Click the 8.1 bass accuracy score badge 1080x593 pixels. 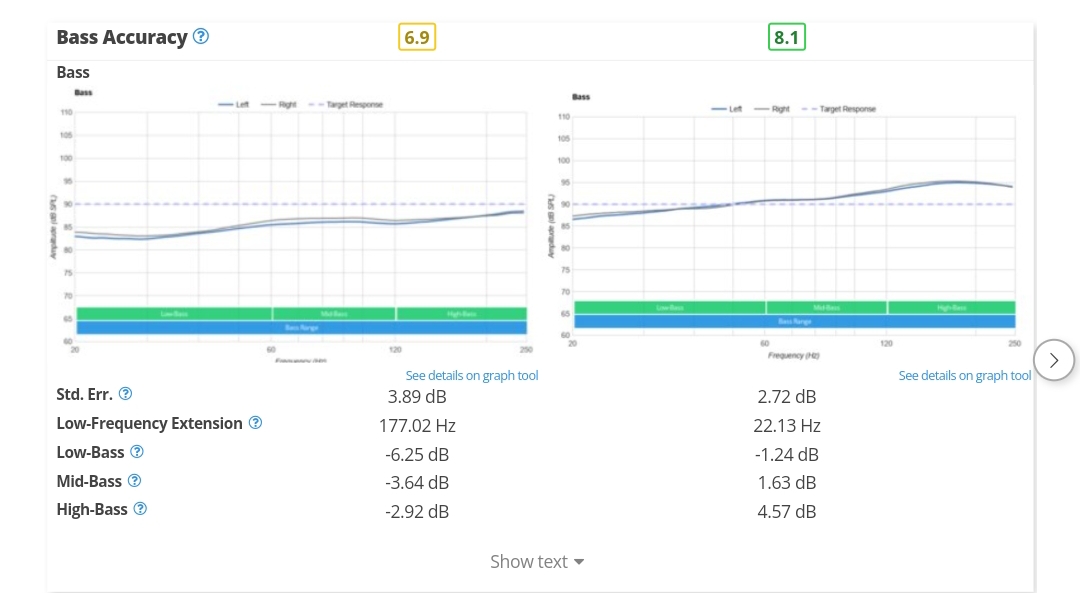(787, 37)
